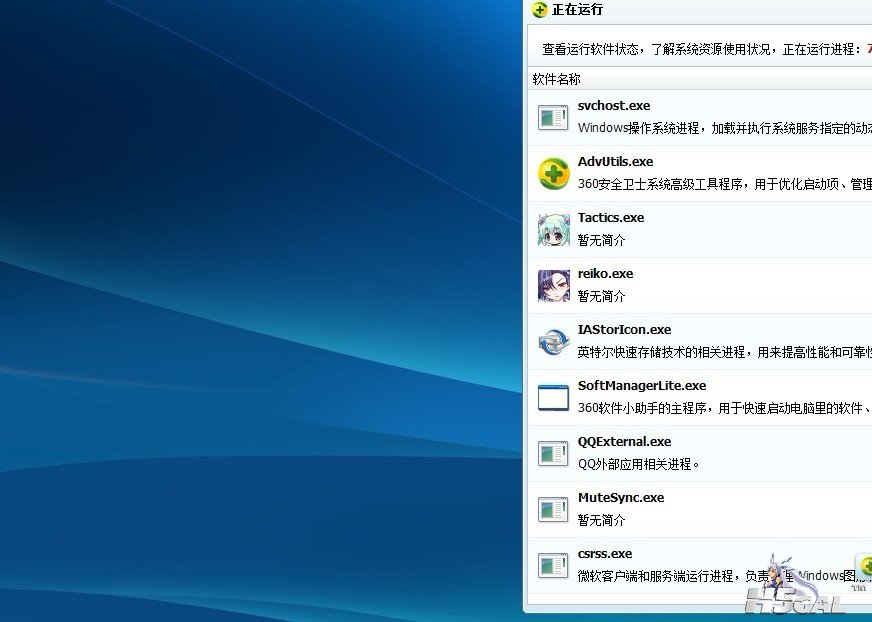Click the green 360 icon at bottom-right edge
872x622 pixels.
865,566
